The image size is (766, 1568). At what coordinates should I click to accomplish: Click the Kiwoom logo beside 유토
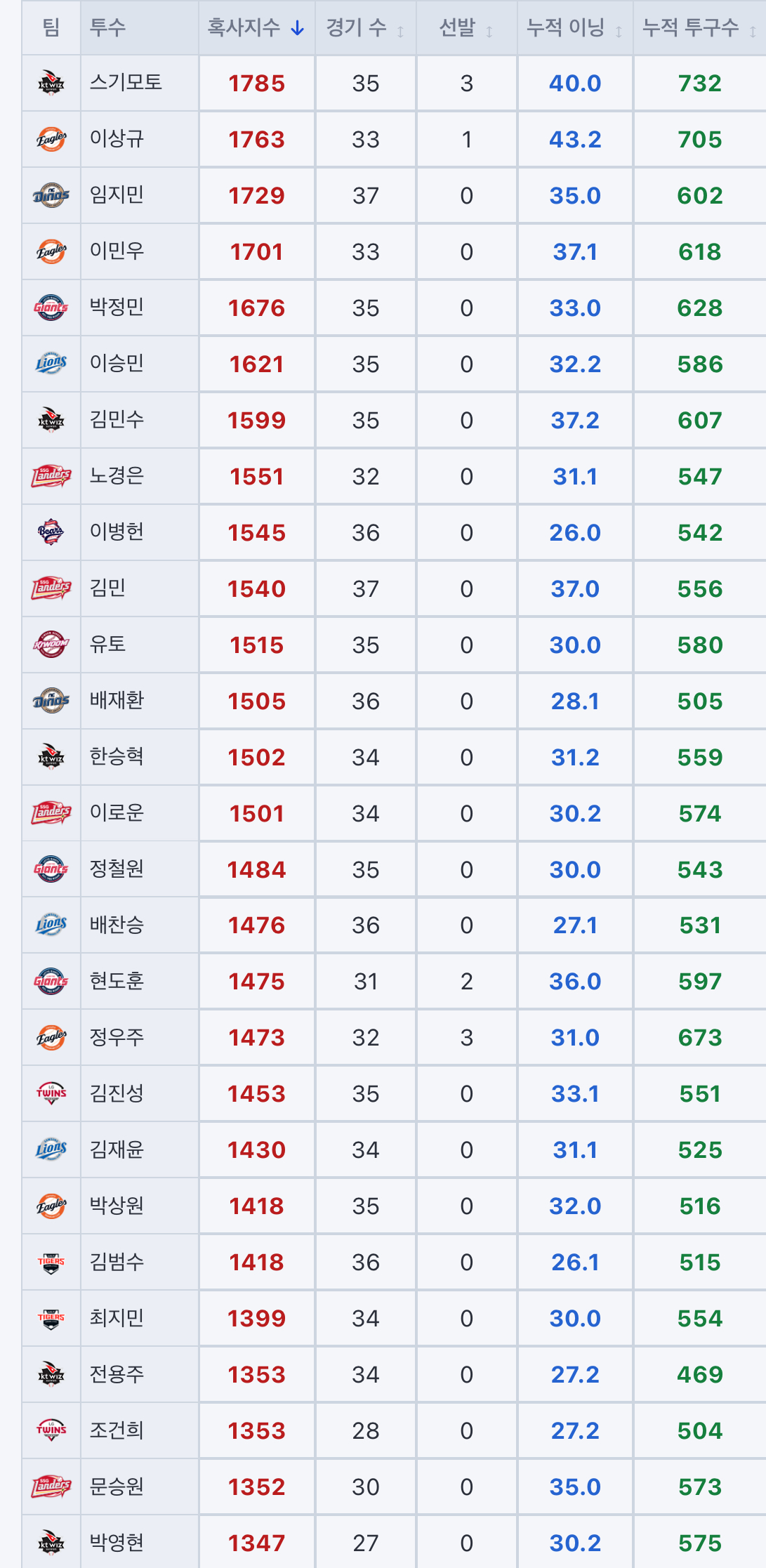click(x=51, y=645)
